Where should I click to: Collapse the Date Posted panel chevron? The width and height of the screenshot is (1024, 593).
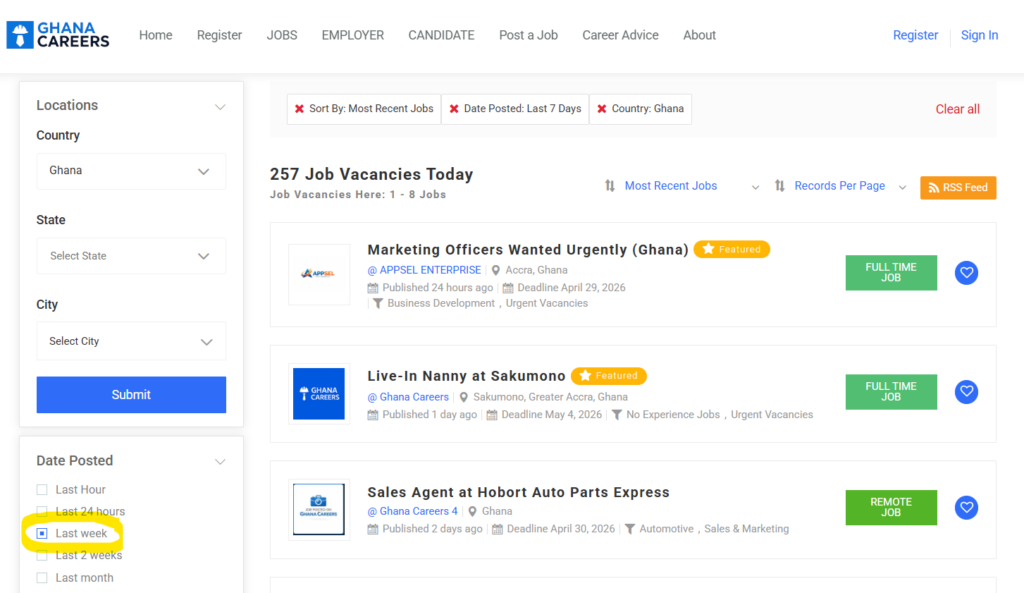[220, 461]
